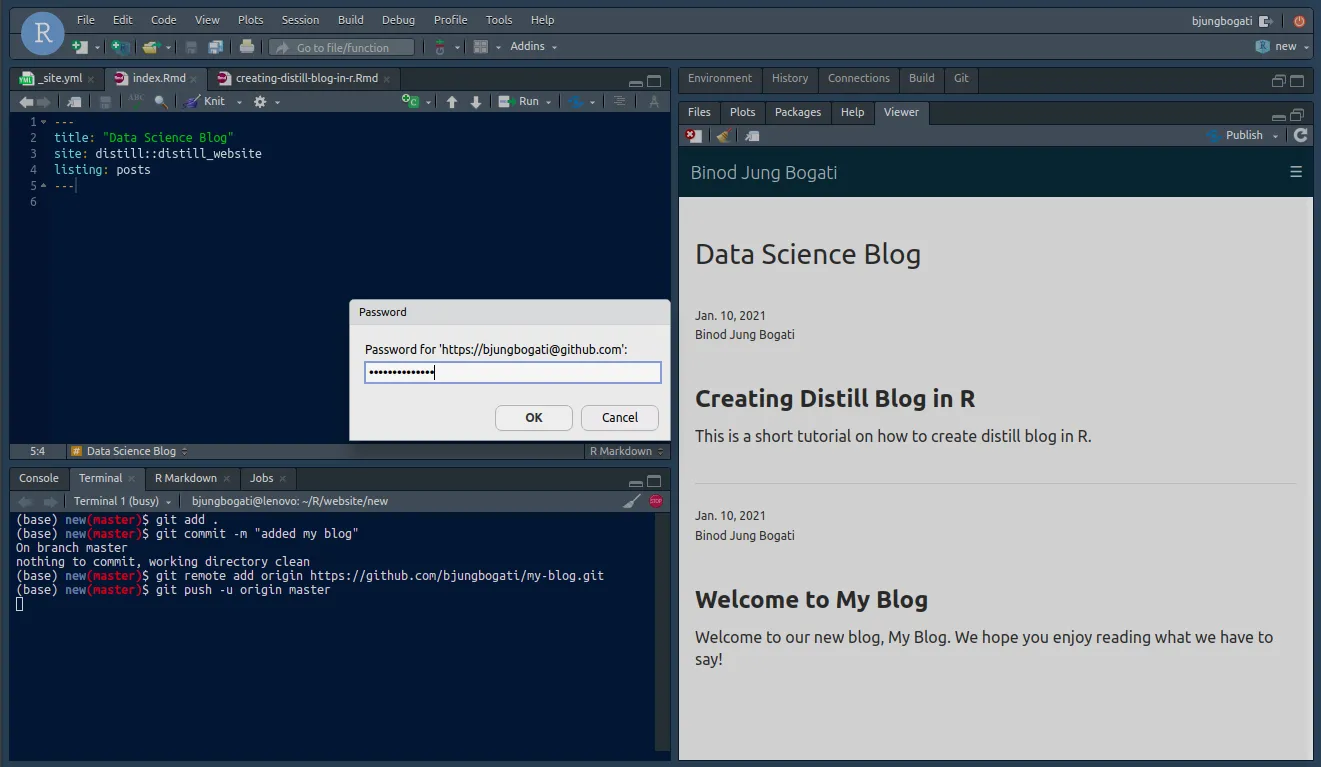Viewport: 1321px width, 767px height.
Task: Open the Run dropdown arrow
Action: point(548,102)
